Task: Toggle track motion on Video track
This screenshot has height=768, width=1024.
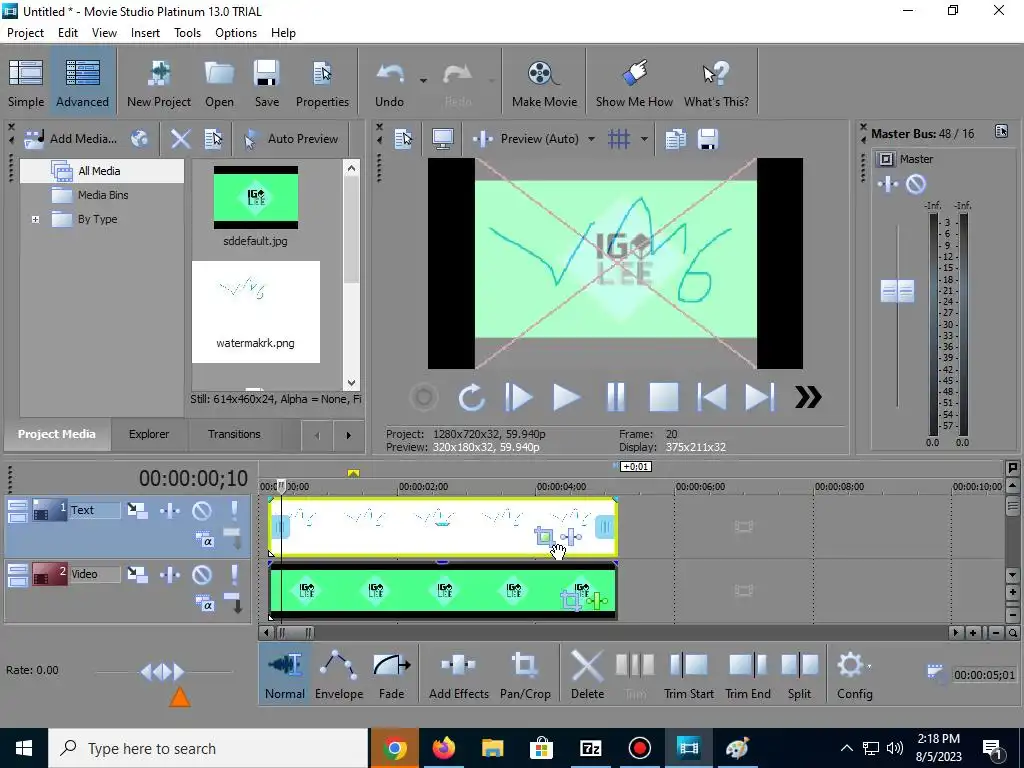Action: (x=137, y=574)
